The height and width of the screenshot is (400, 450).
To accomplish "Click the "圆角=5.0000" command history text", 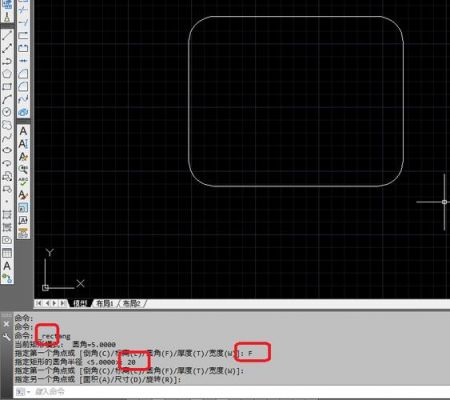I will pyautogui.click(x=94, y=344).
